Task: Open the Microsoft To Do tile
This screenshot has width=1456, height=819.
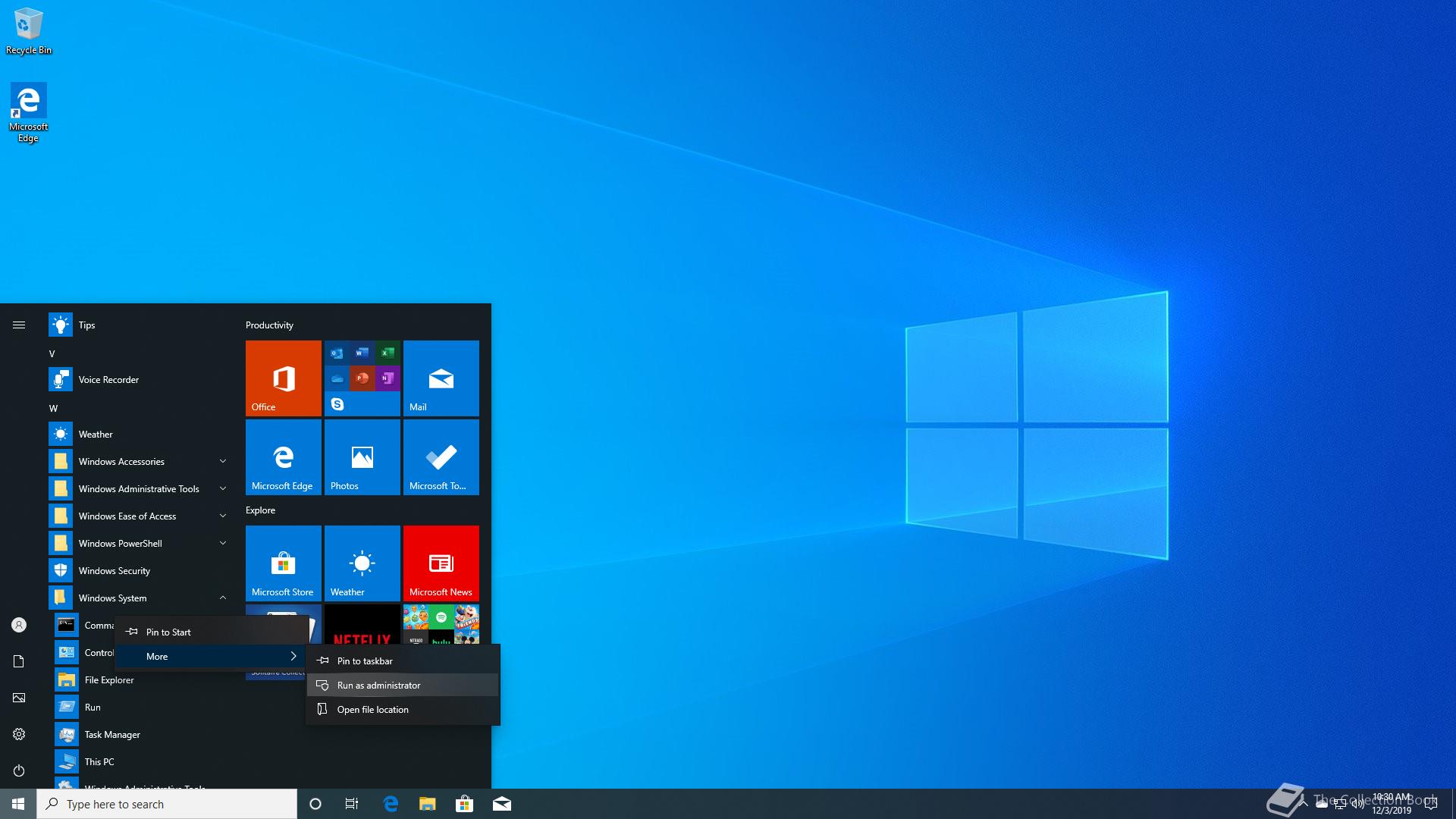Action: pos(441,457)
